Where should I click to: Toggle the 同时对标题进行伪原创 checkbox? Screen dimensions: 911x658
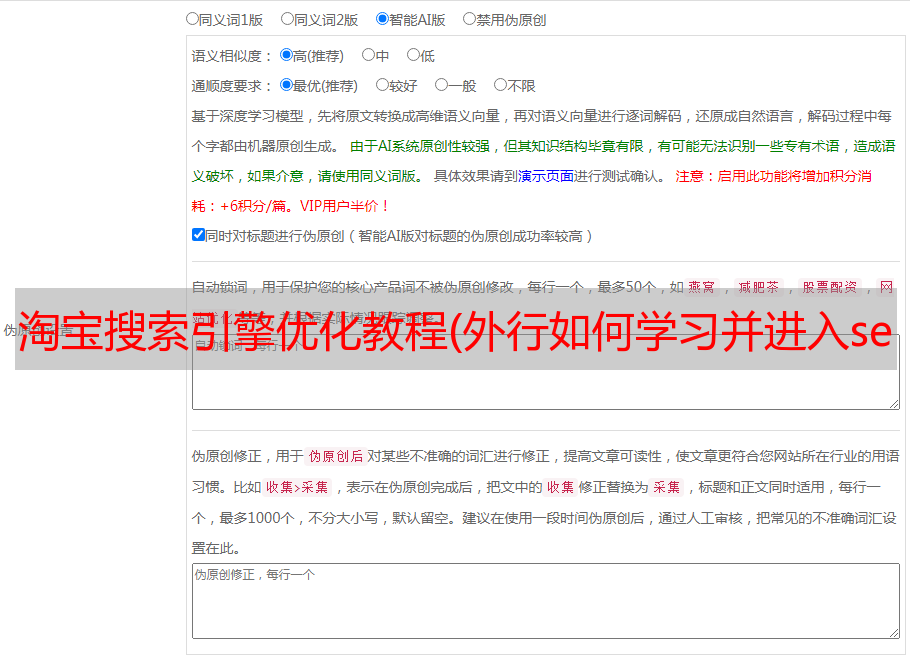198,235
